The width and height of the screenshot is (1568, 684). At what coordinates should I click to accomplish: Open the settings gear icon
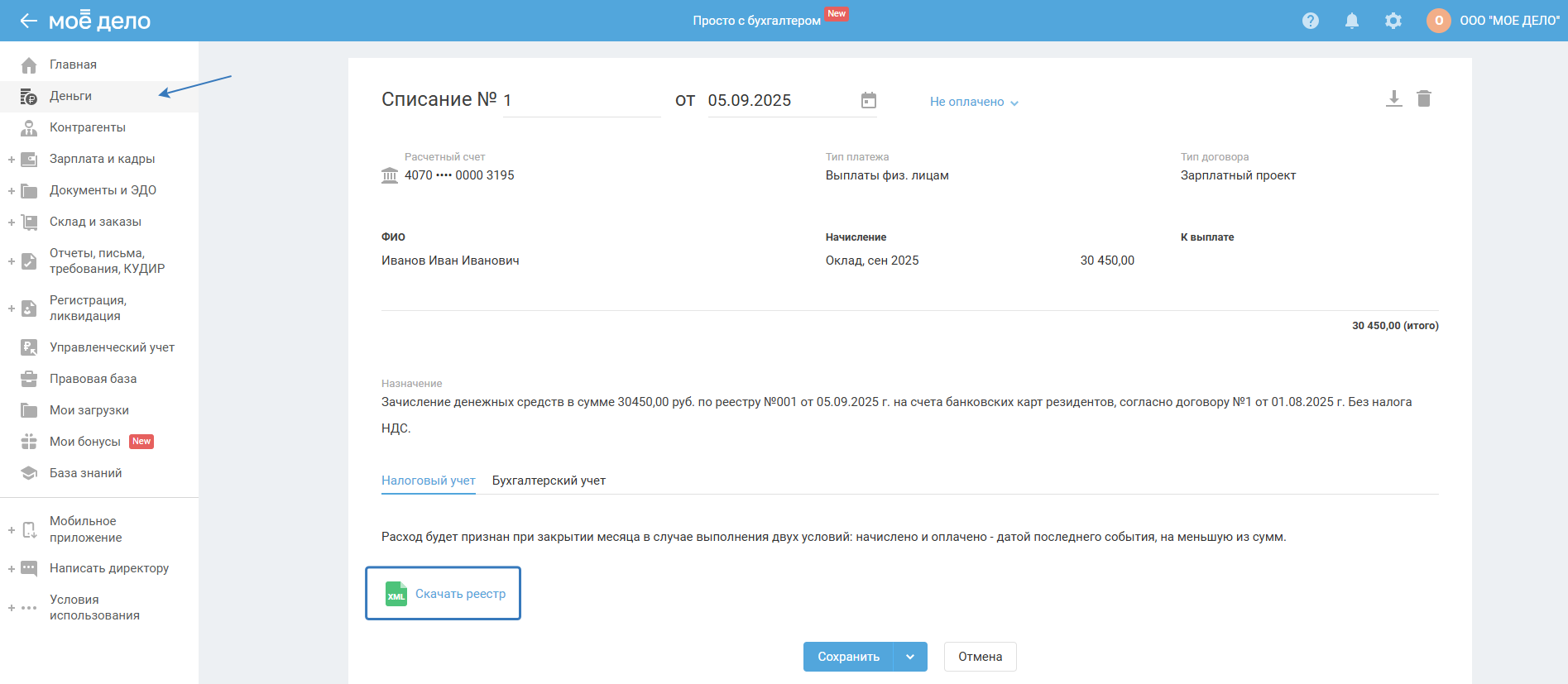tap(1393, 21)
